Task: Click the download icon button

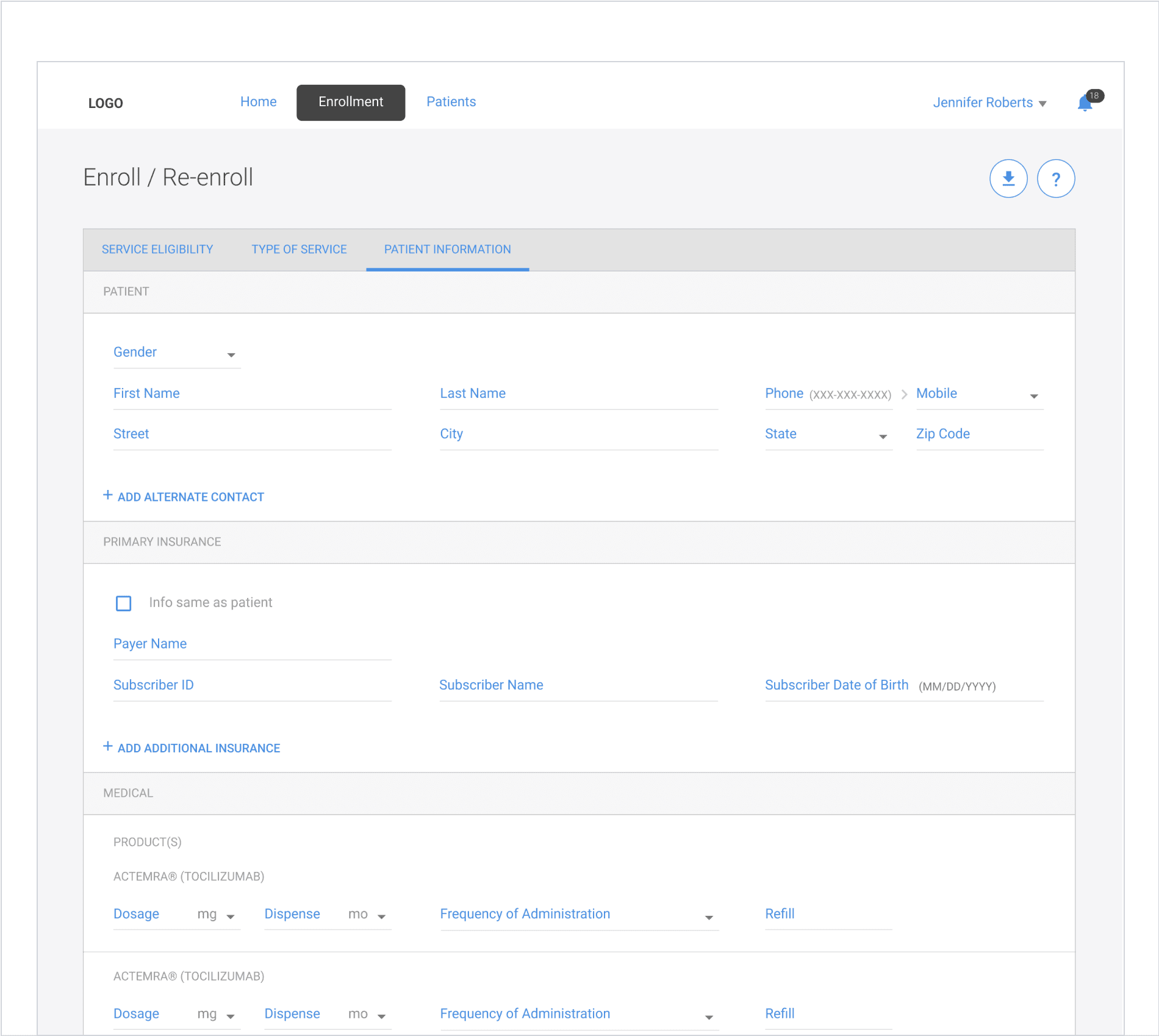Action: 1008,179
